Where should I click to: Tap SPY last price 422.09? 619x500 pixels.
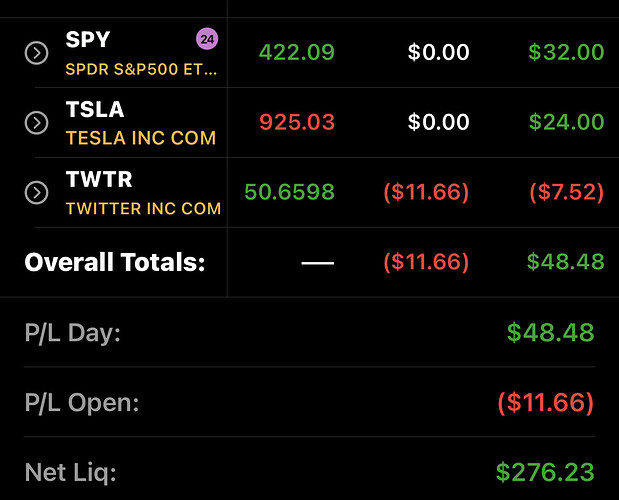[x=296, y=52]
